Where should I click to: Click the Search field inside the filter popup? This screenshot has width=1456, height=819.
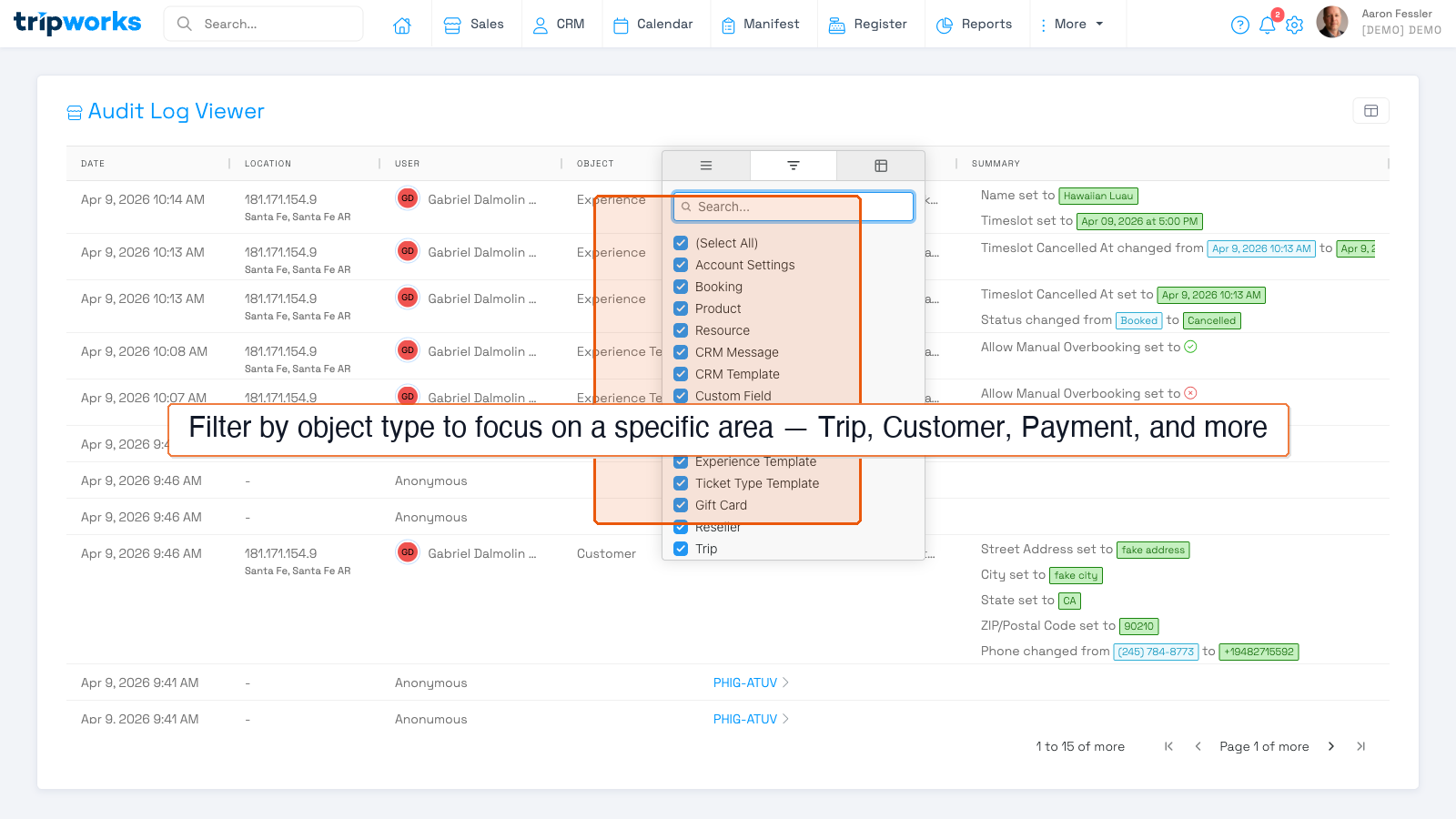point(793,207)
